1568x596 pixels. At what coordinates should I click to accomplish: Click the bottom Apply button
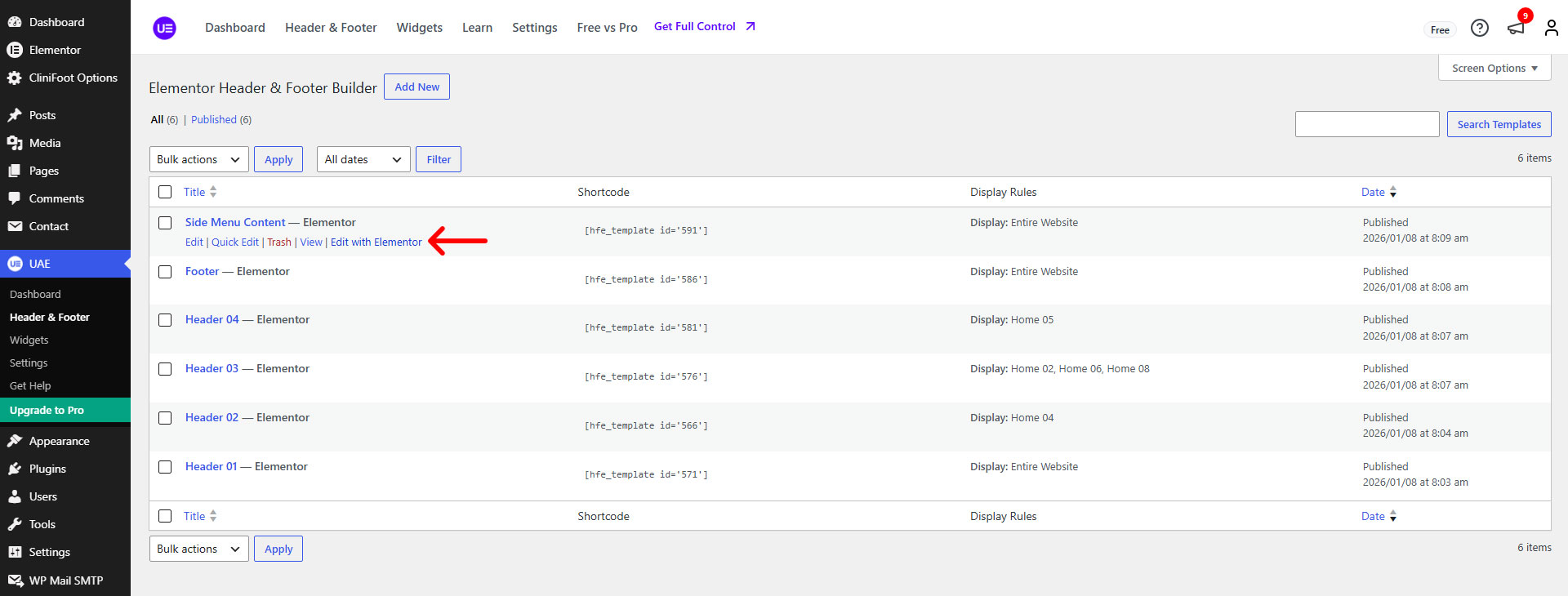coord(278,549)
